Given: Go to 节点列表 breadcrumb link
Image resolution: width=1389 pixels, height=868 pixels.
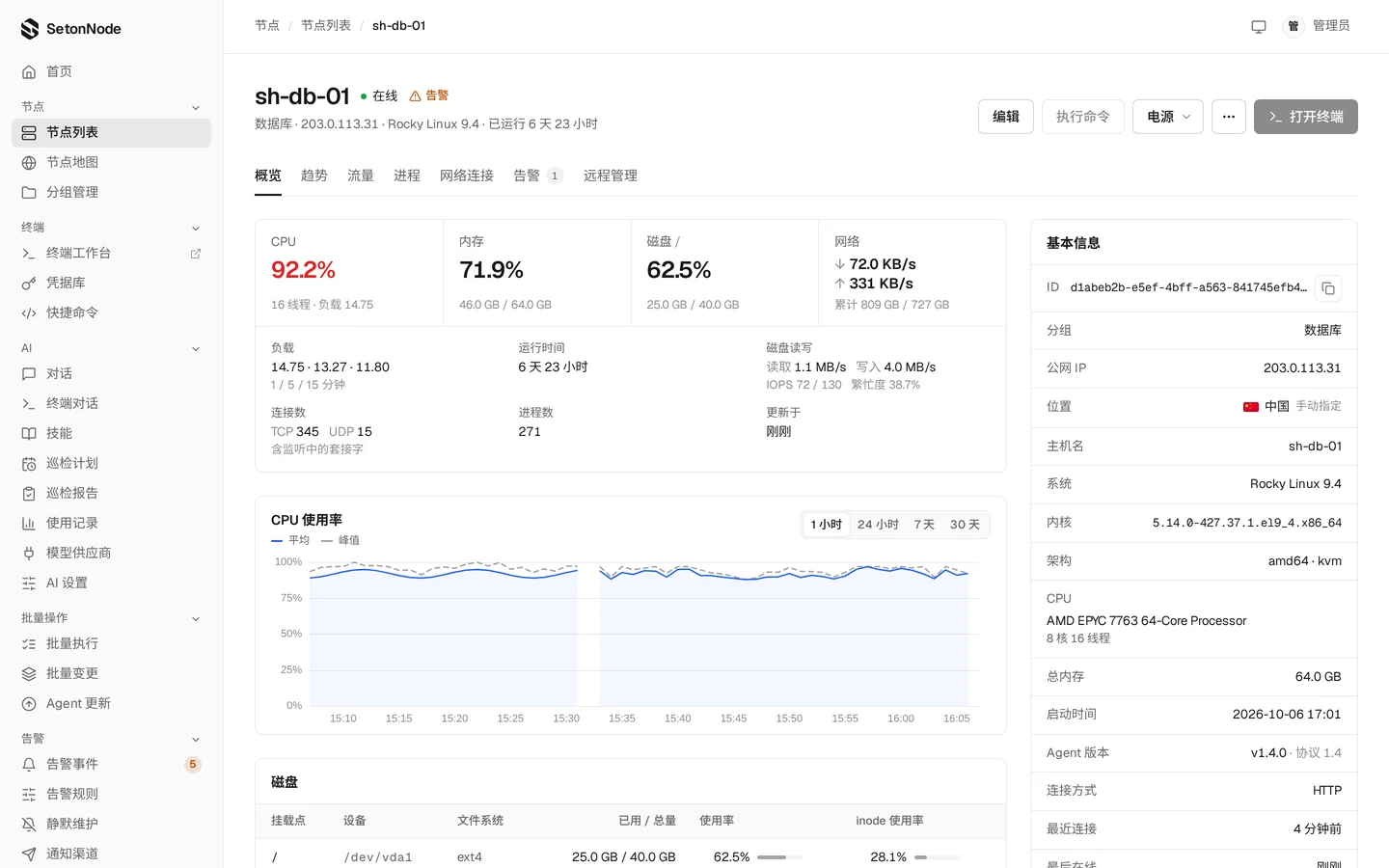Looking at the screenshot, I should pos(326,26).
